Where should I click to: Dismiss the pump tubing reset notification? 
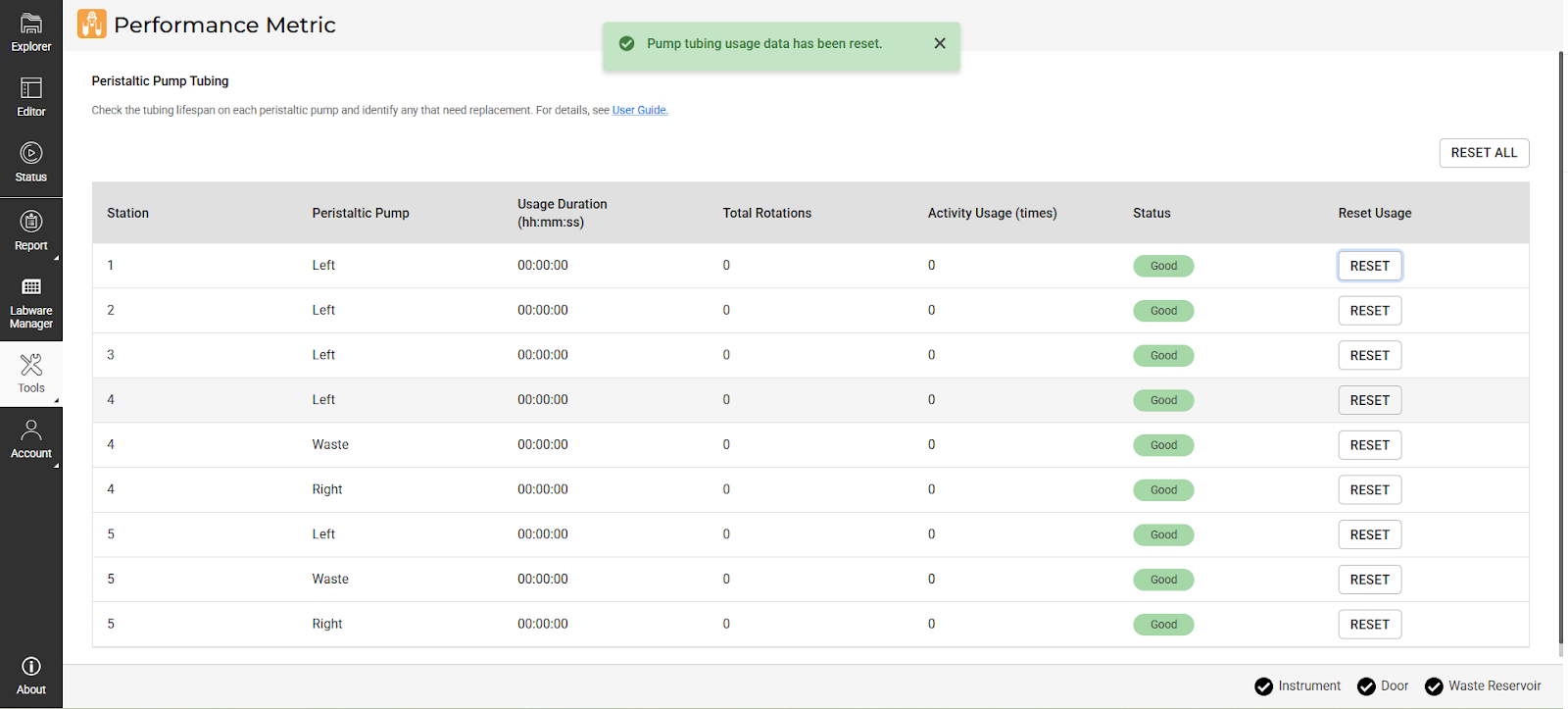coord(940,43)
